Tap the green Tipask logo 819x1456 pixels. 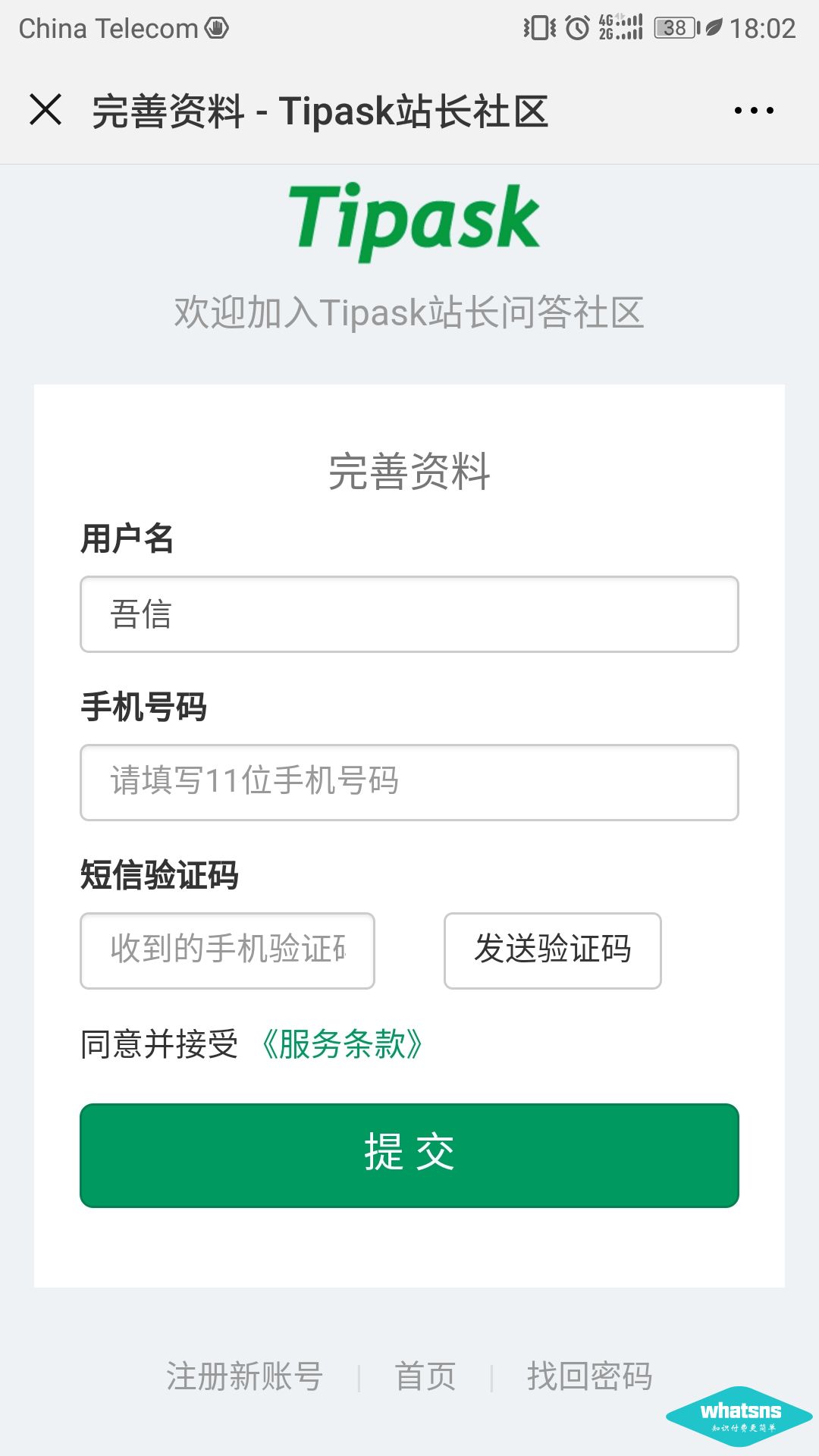pyautogui.click(x=414, y=220)
